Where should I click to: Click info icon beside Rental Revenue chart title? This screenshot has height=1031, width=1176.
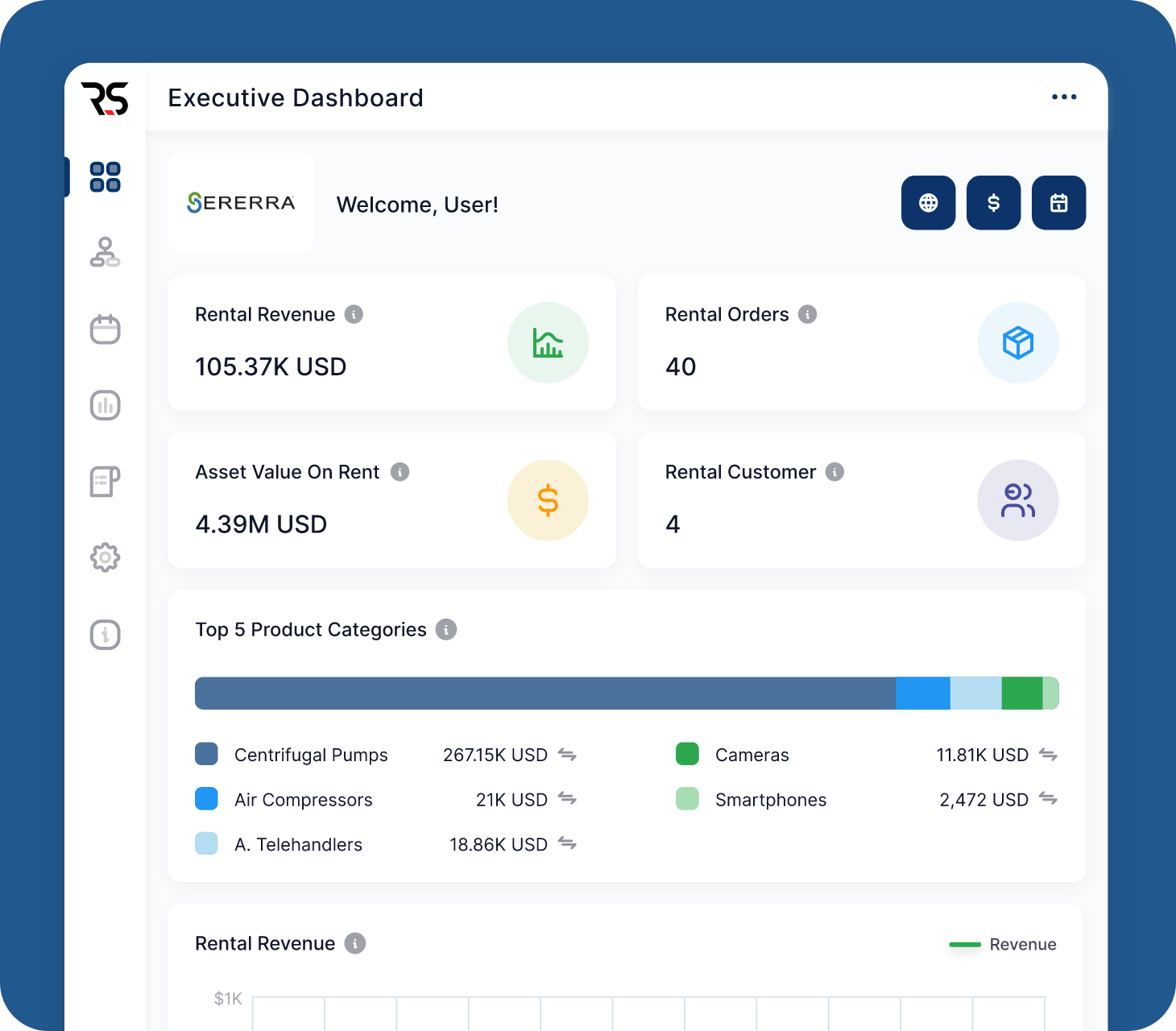354,943
